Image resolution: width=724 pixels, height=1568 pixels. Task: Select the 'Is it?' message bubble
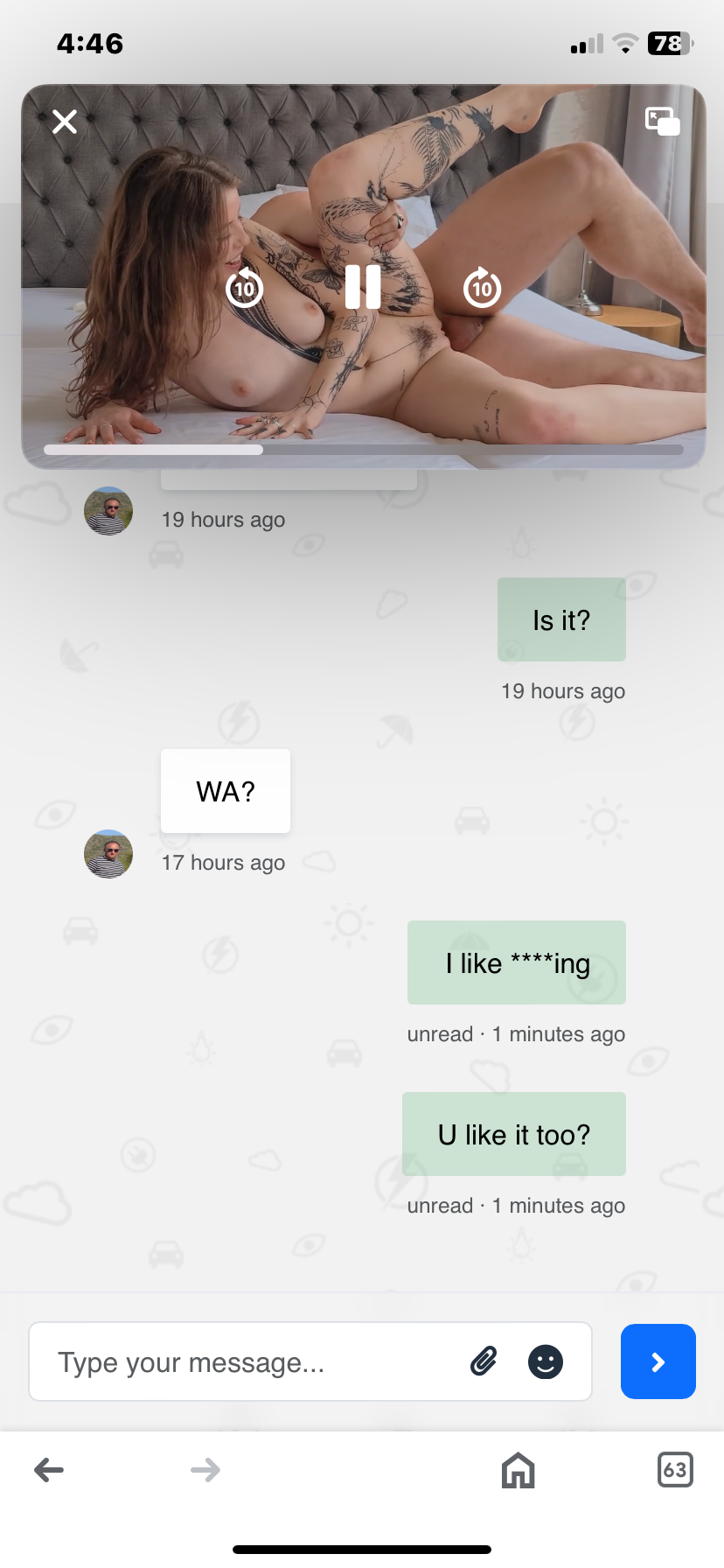(x=561, y=619)
